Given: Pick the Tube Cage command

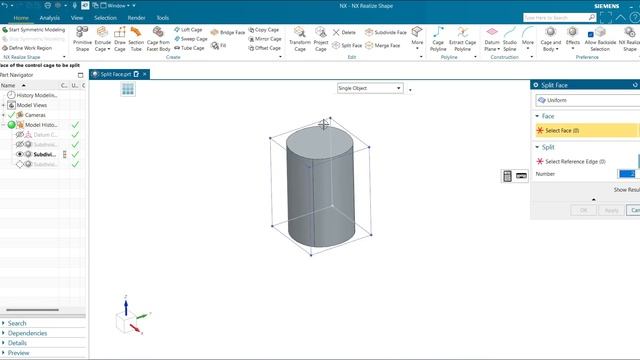Looking at the screenshot, I should tap(189, 48).
